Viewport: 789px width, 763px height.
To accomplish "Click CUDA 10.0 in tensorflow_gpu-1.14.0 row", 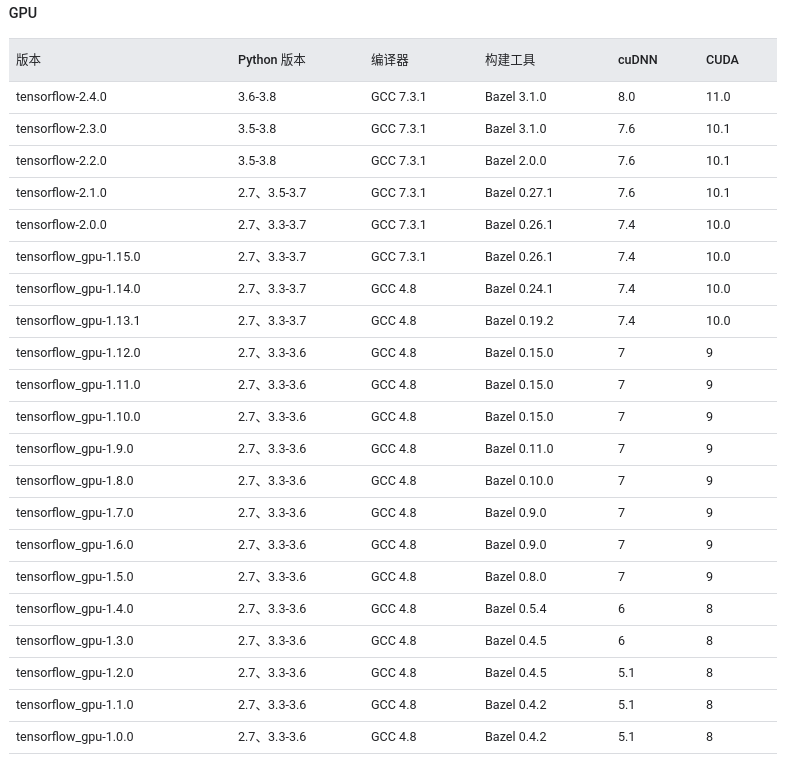I will (x=718, y=289).
